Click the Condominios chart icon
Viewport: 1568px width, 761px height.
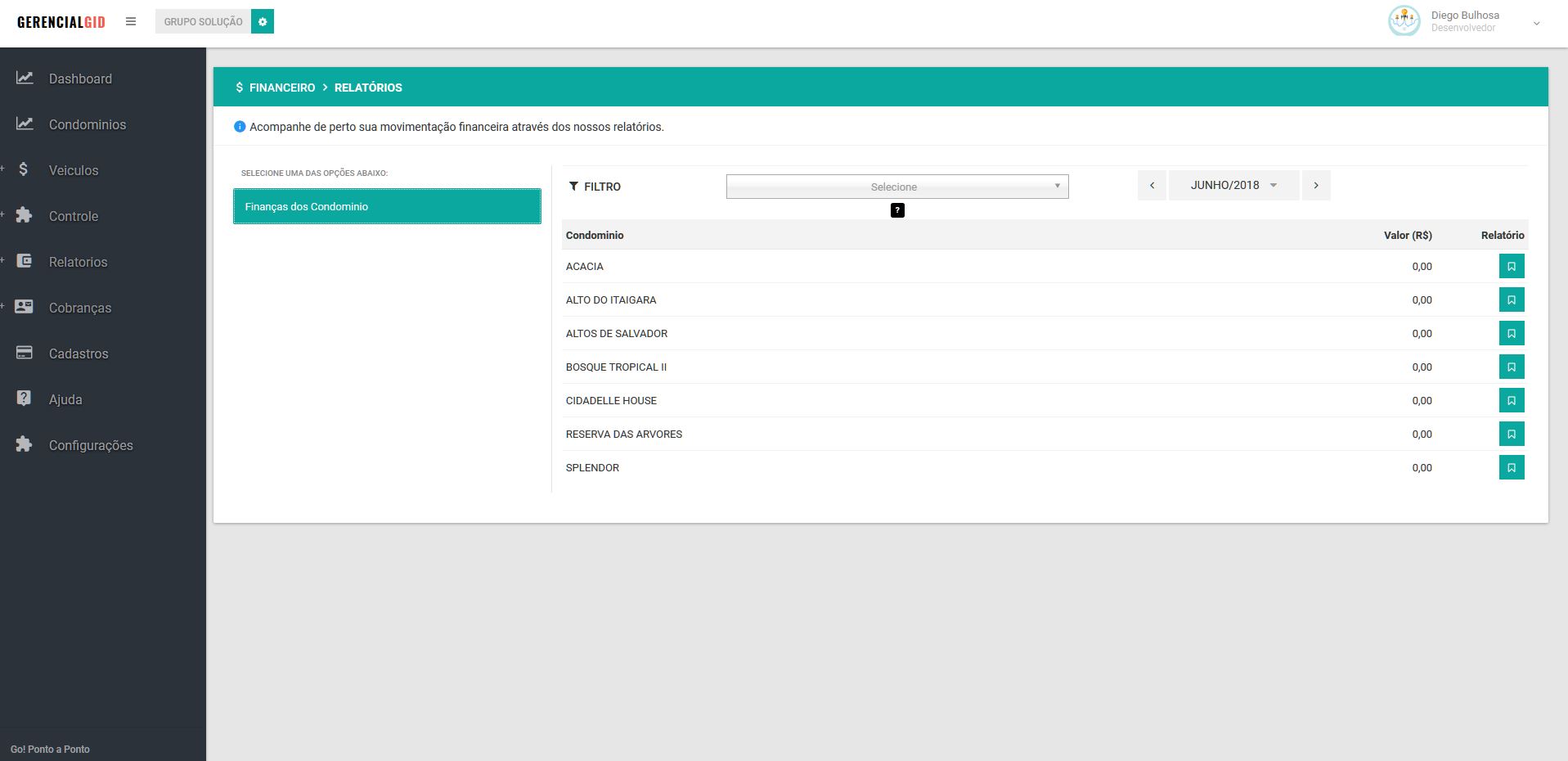[x=25, y=124]
